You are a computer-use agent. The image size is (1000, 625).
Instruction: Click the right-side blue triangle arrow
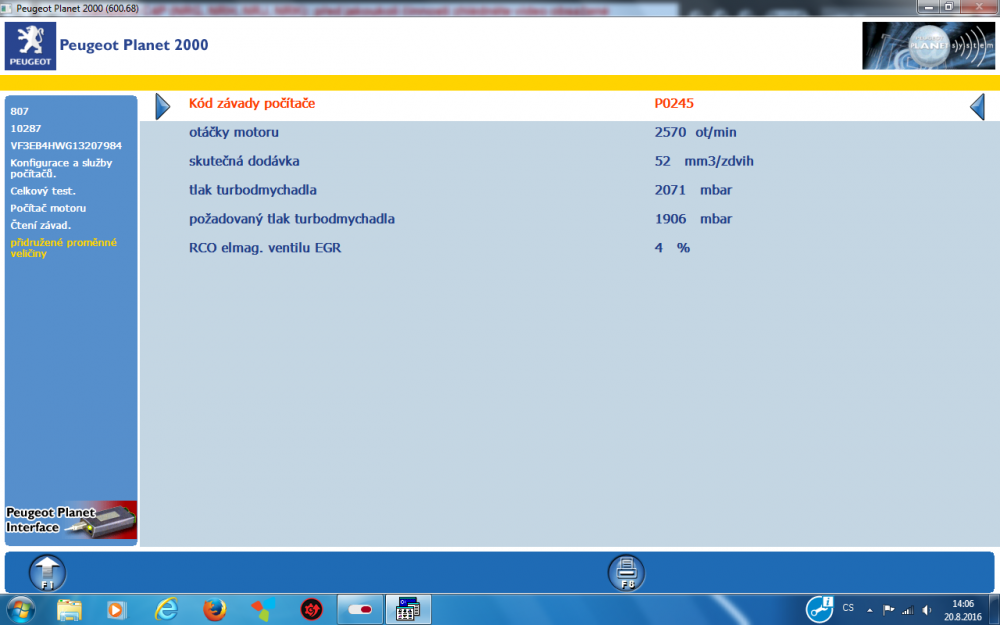pos(977,107)
